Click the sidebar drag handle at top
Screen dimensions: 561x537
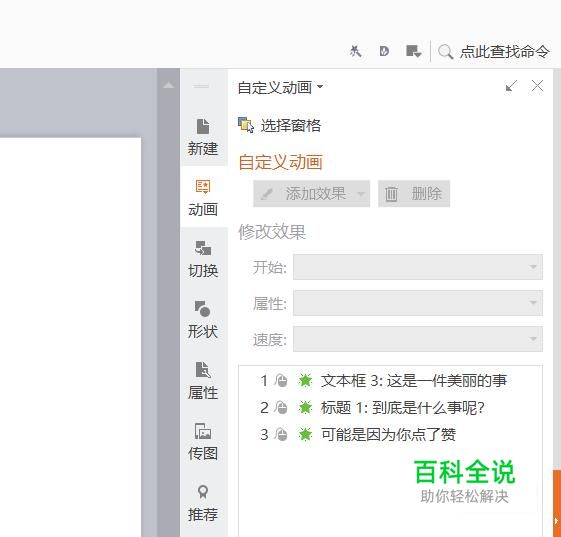[201, 86]
